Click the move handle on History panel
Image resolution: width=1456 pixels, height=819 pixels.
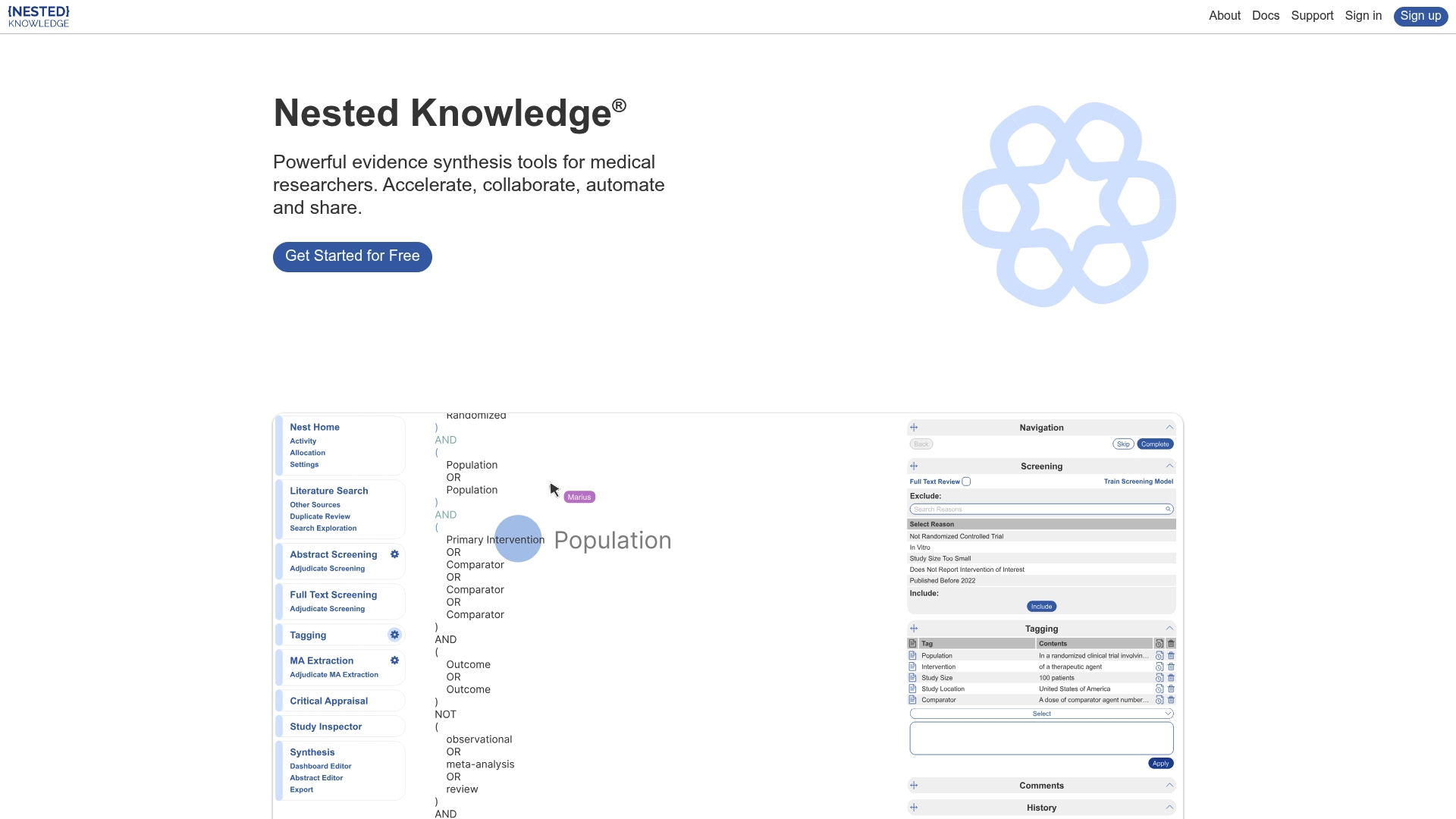(x=914, y=808)
